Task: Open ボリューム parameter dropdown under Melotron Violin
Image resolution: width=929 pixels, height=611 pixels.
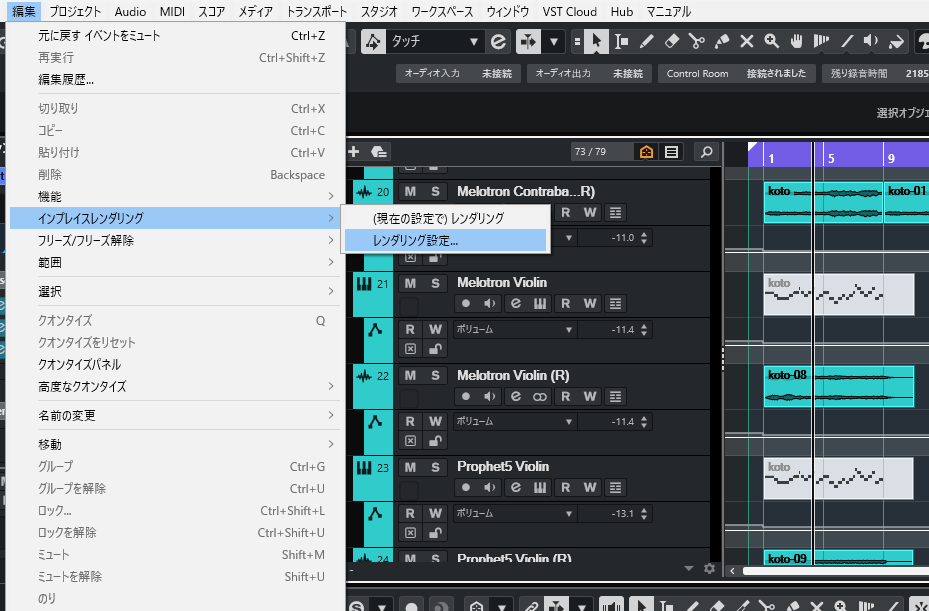Action: tap(514, 330)
